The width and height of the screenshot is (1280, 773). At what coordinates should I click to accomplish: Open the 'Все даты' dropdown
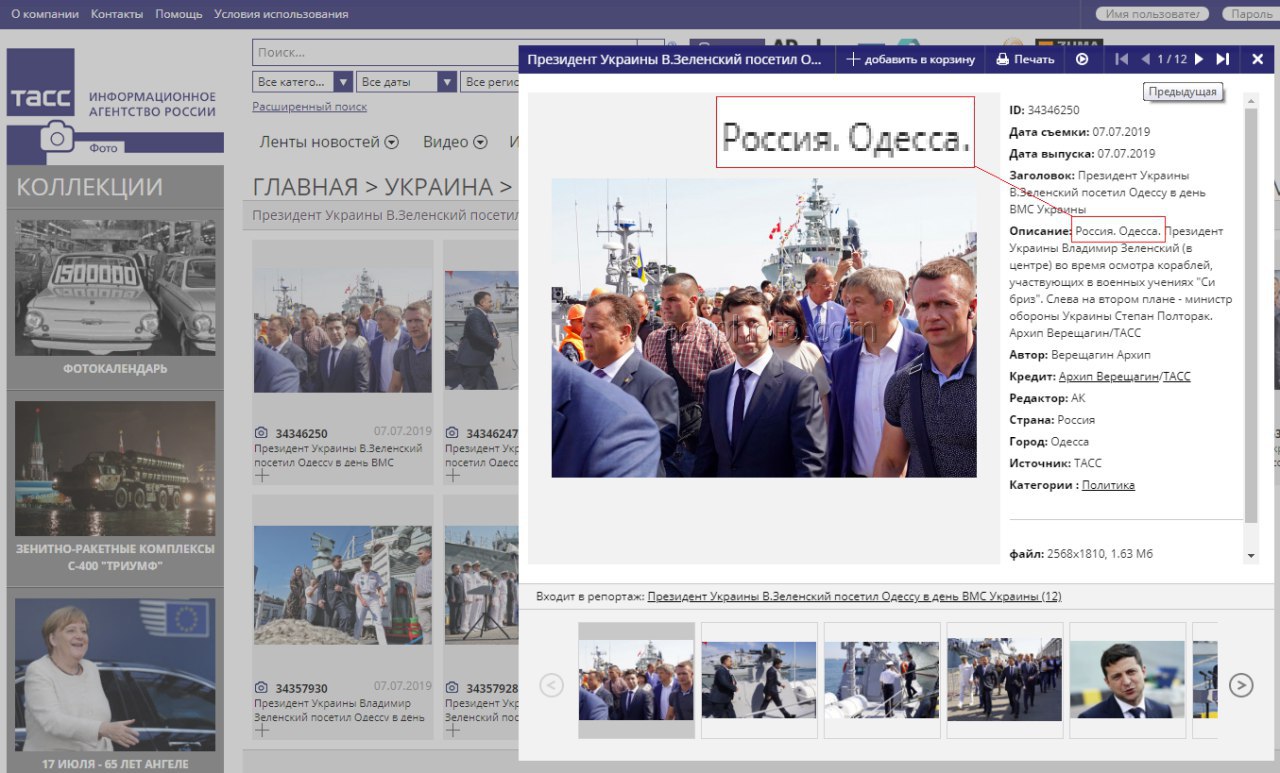(x=406, y=82)
